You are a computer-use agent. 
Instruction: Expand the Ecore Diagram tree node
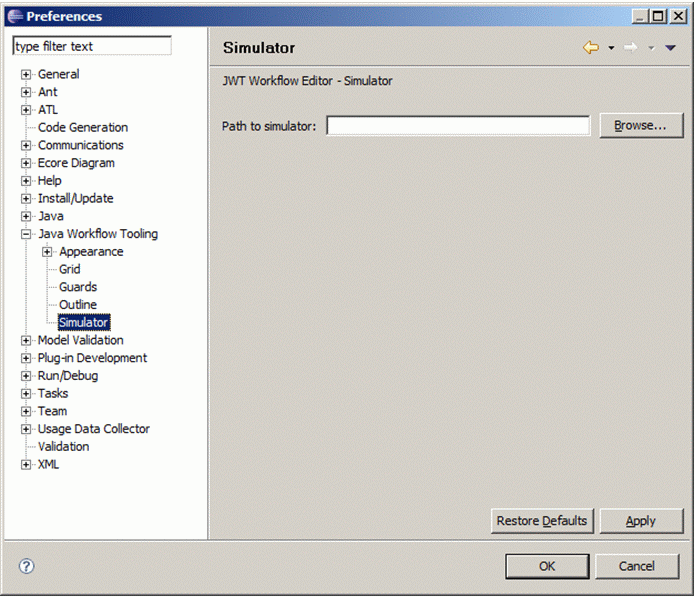click(x=26, y=163)
